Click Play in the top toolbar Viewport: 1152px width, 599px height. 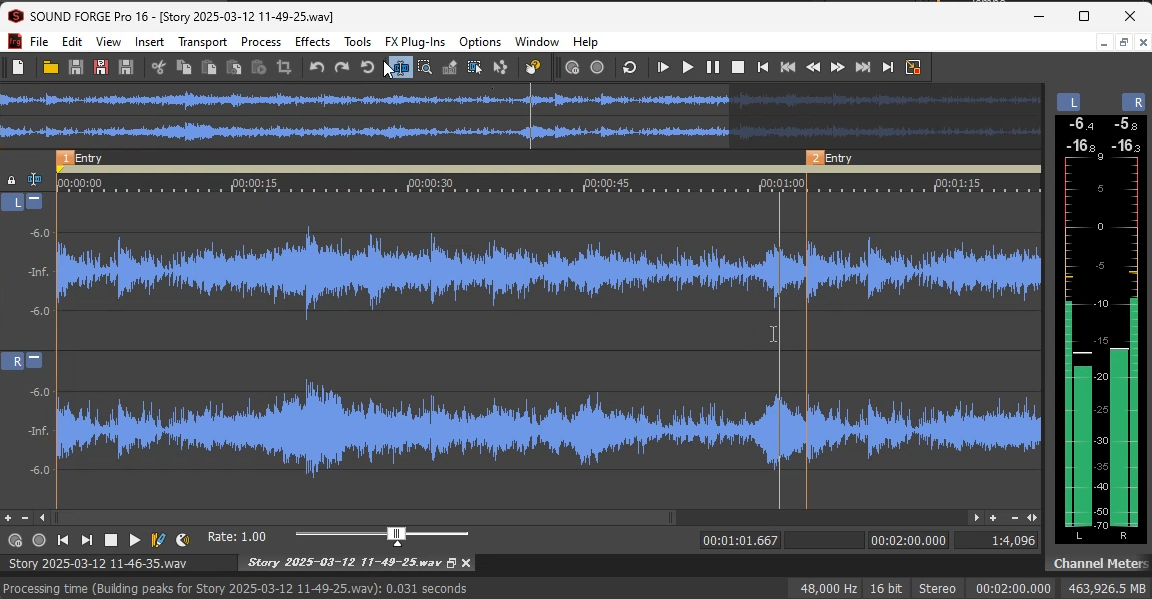coord(688,68)
